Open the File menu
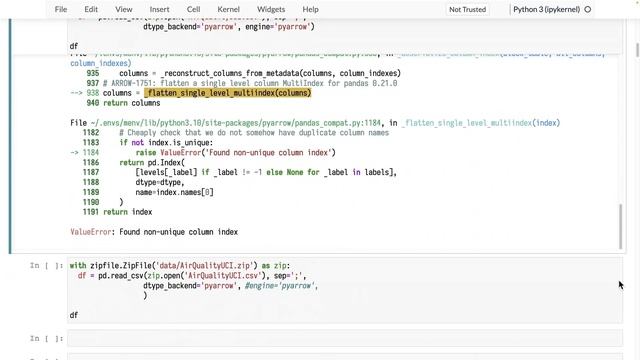The width and height of the screenshot is (640, 360). click(61, 9)
